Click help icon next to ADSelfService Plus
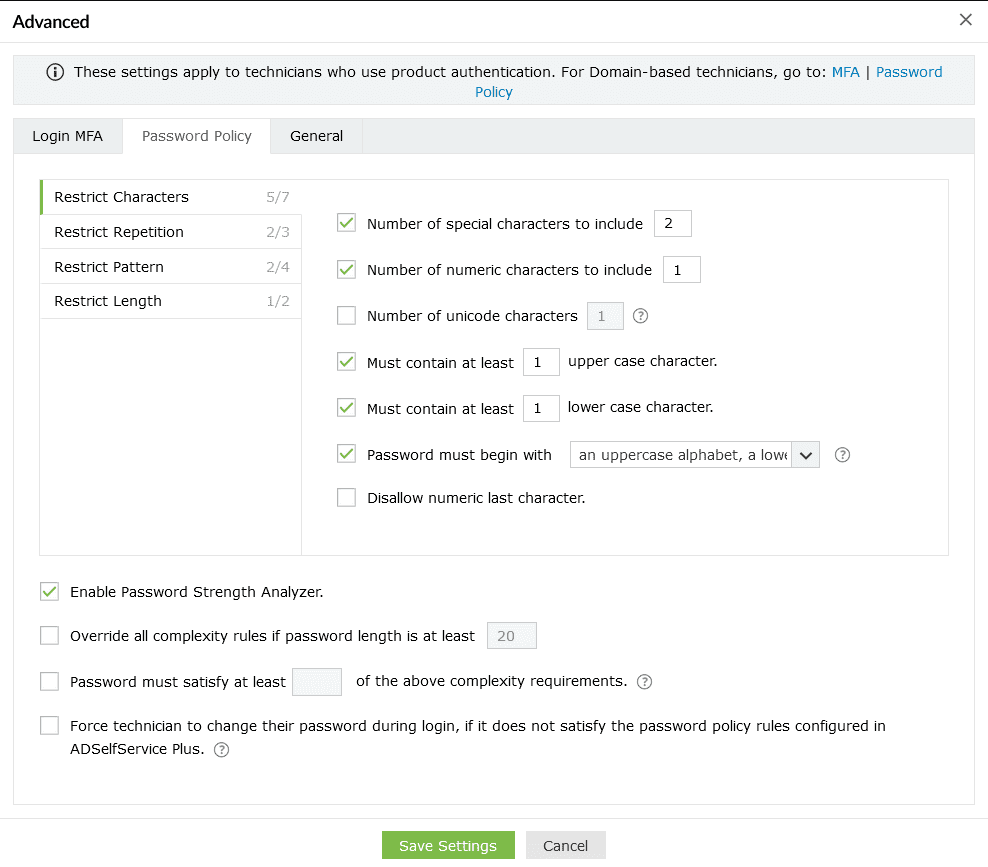The height and width of the screenshot is (867, 988). pos(222,750)
